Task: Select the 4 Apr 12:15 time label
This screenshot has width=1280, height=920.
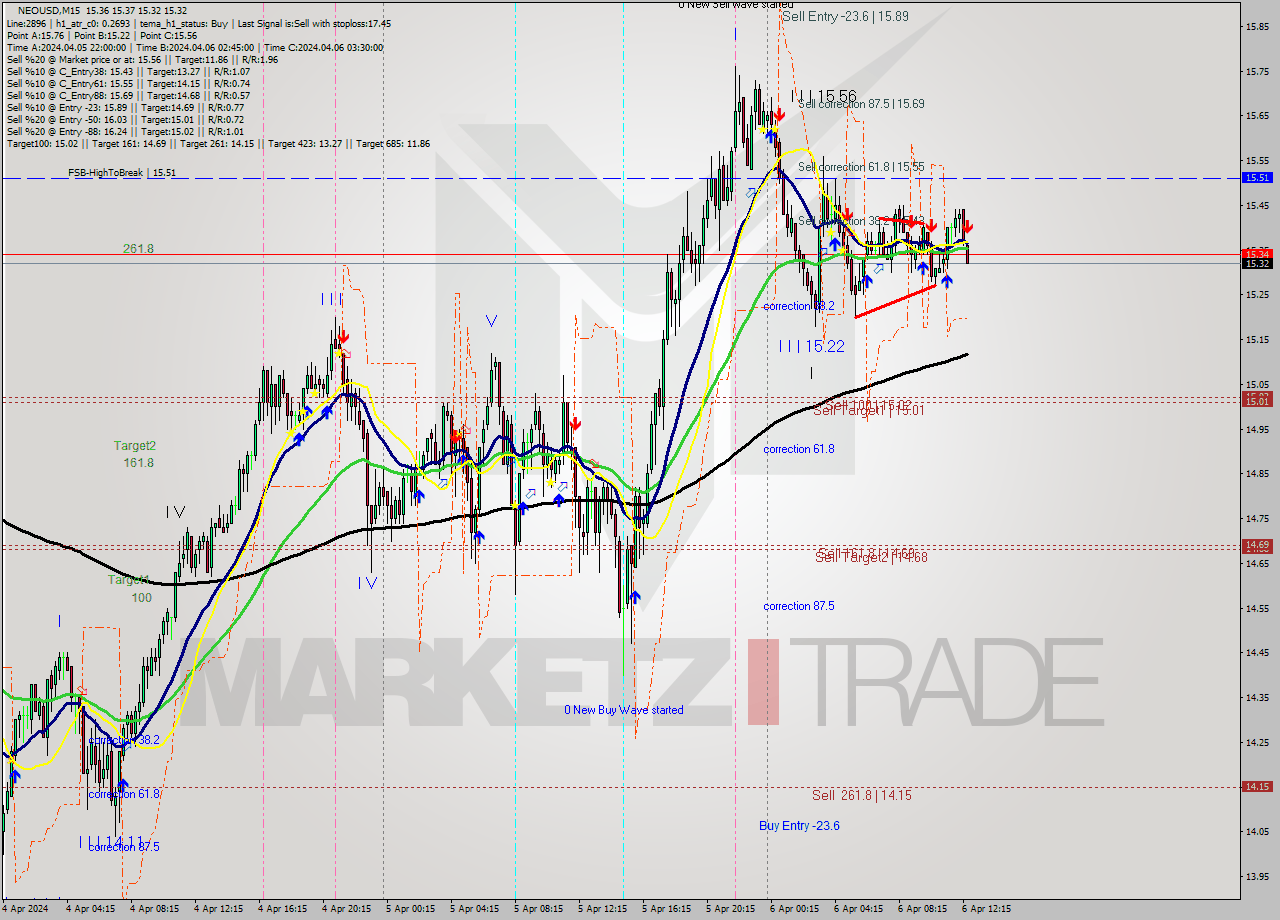Action: (217, 909)
